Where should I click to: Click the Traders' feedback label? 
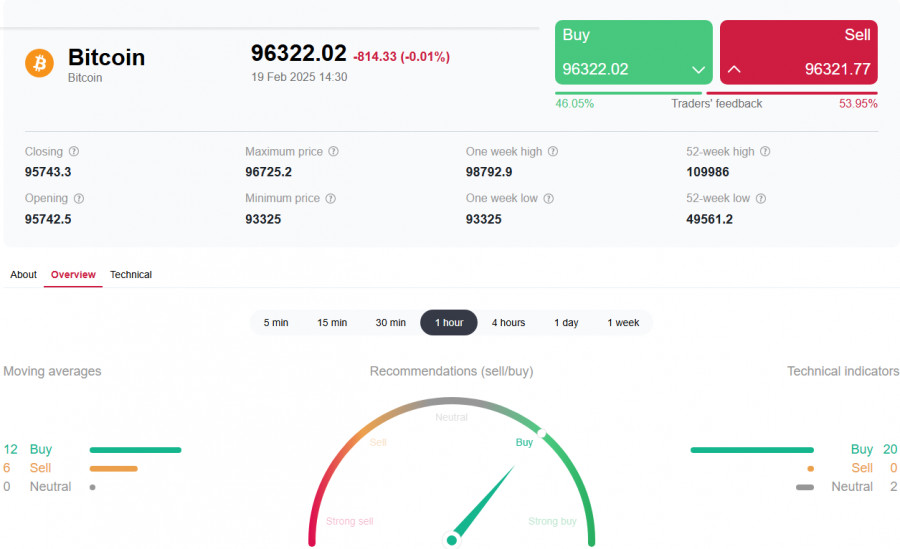[x=716, y=103]
